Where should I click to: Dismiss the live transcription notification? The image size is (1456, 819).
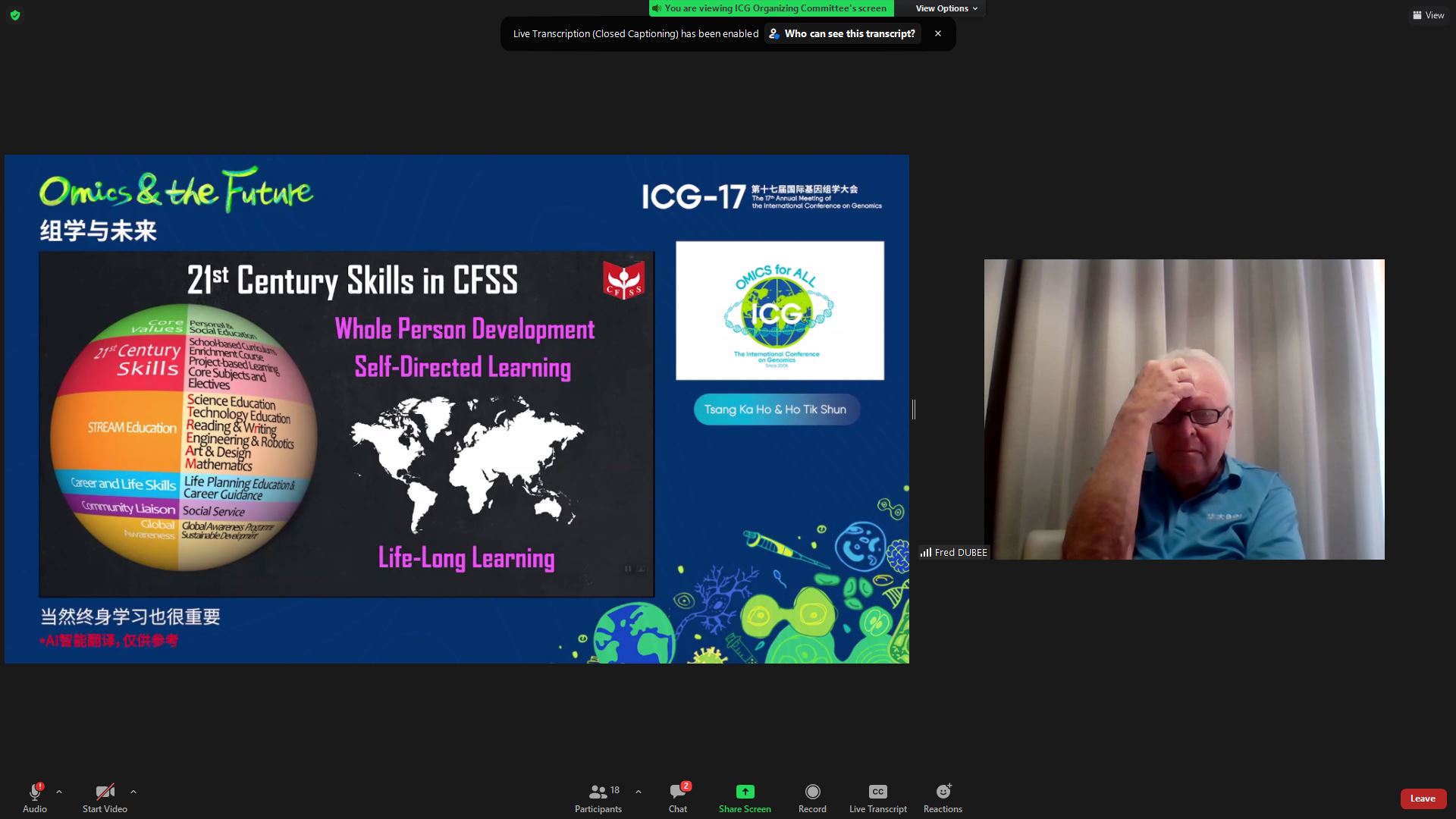point(938,33)
